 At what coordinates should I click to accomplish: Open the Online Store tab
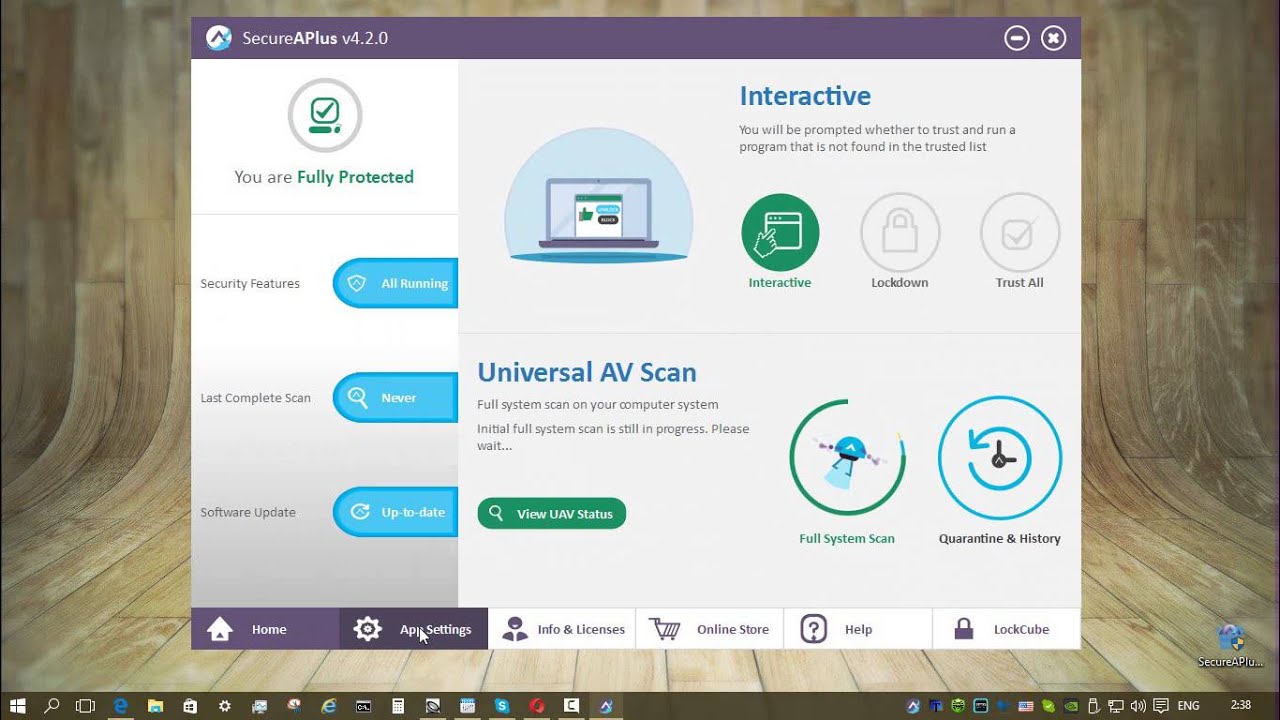click(x=710, y=629)
